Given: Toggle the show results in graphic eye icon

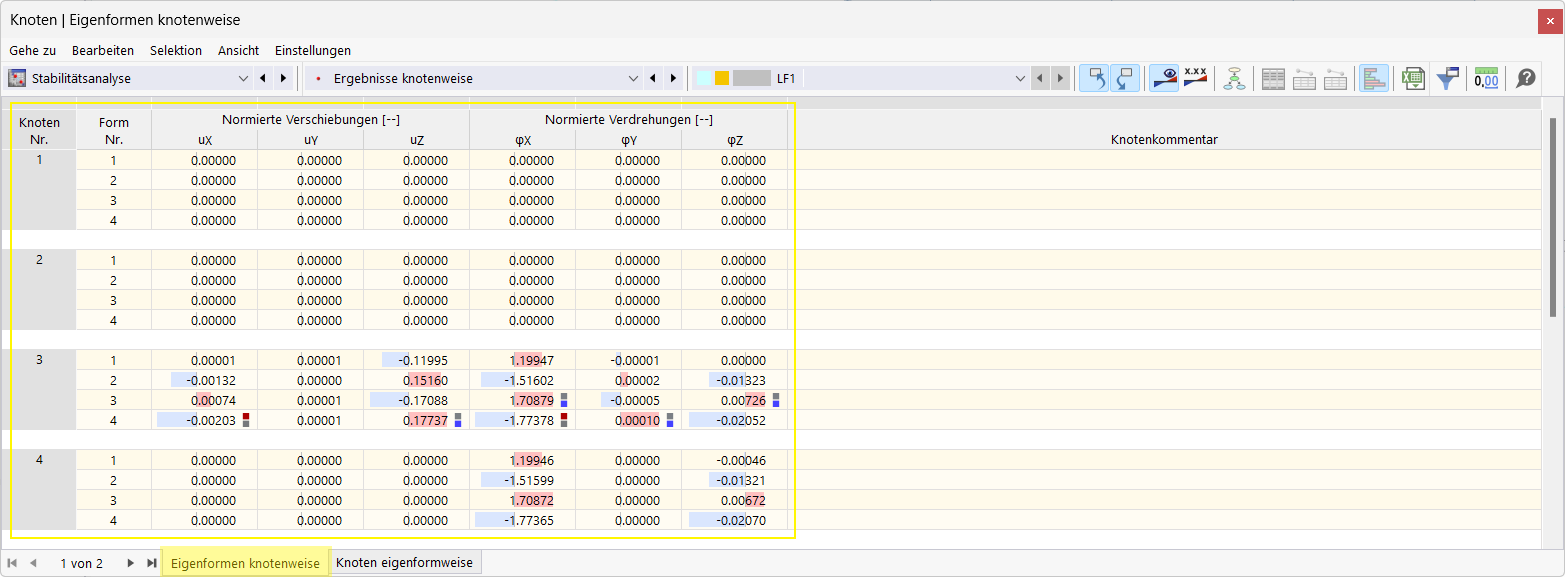Looking at the screenshot, I should pyautogui.click(x=1164, y=78).
